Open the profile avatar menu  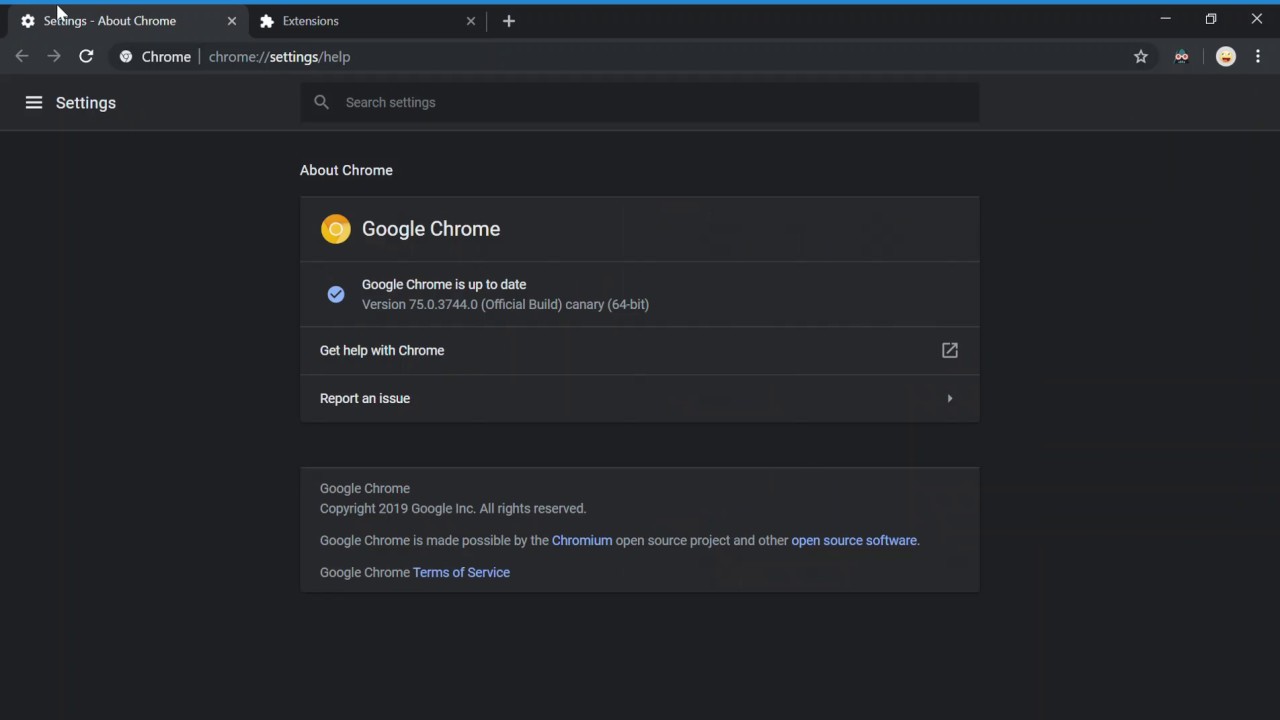1226,57
